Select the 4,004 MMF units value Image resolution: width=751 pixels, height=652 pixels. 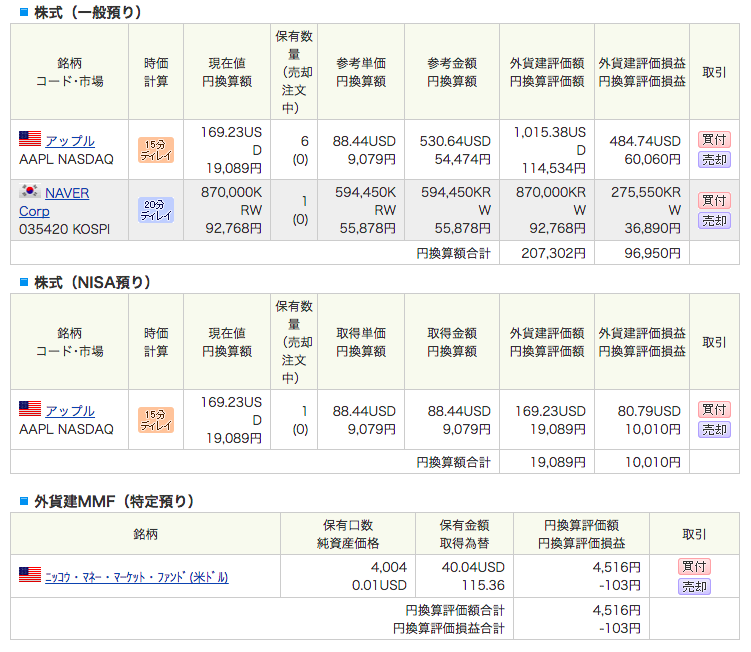[388, 567]
